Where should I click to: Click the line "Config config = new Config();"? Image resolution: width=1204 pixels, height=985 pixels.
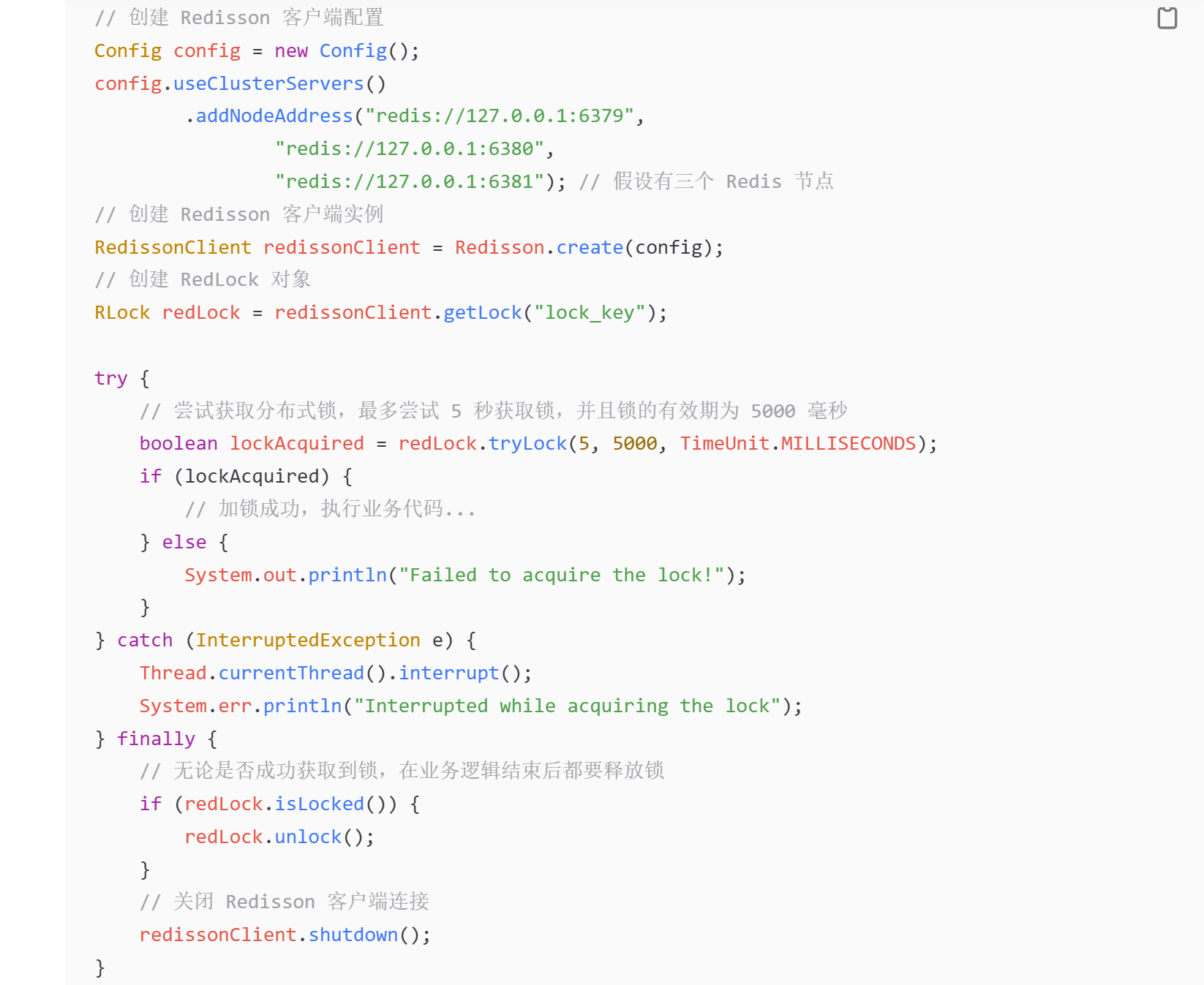[257, 51]
